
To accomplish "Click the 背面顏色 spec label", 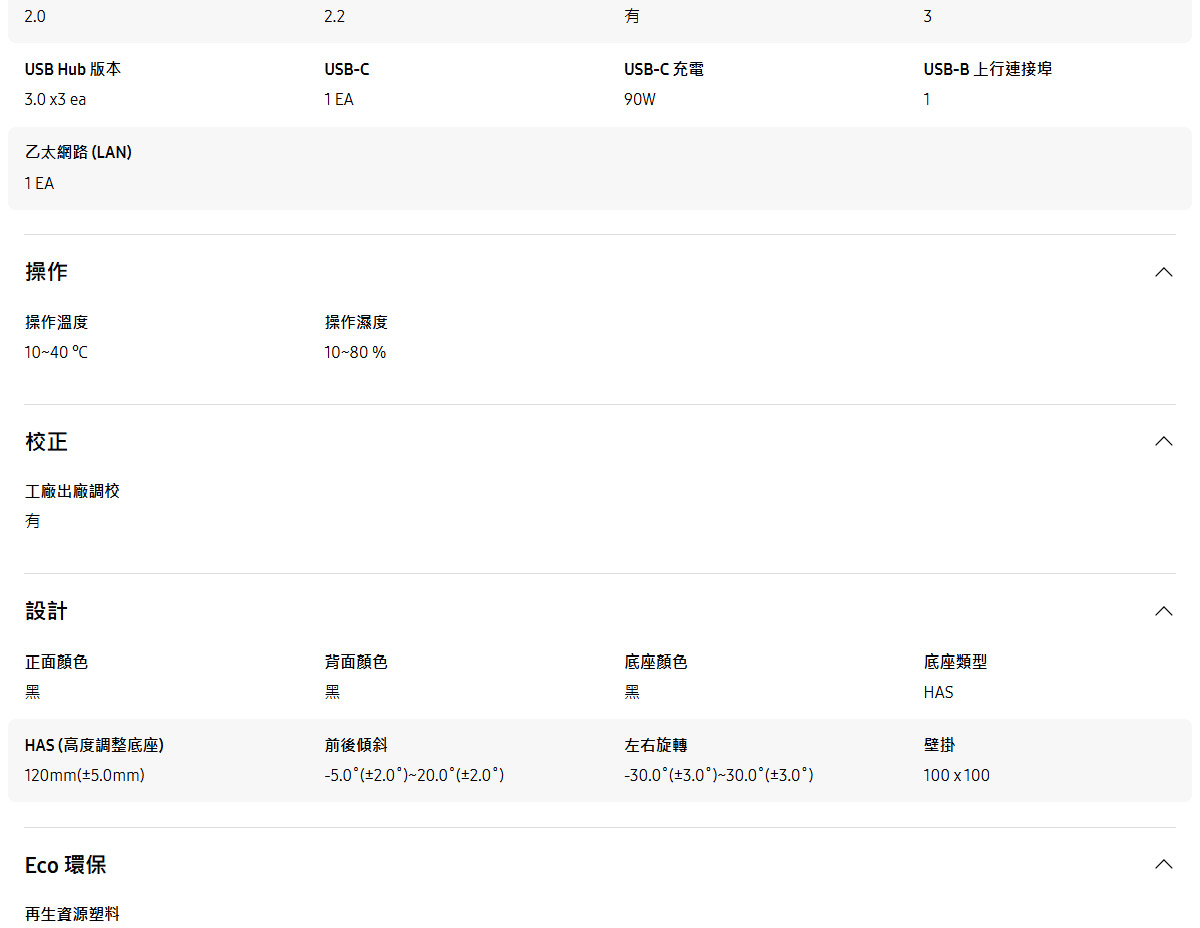I will click(x=355, y=661).
